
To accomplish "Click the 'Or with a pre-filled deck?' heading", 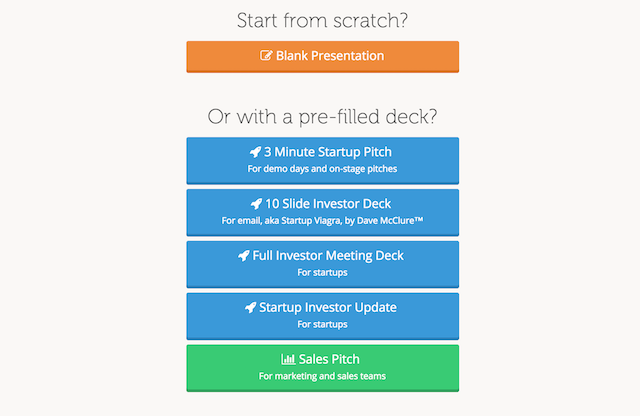I will tap(322, 116).
